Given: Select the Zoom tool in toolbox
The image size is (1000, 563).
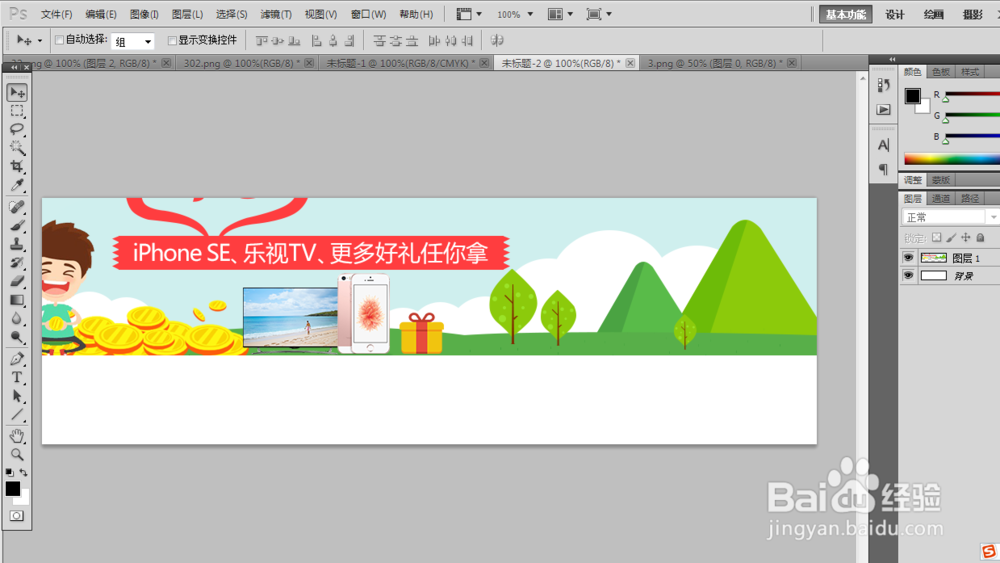Looking at the screenshot, I should pyautogui.click(x=17, y=455).
